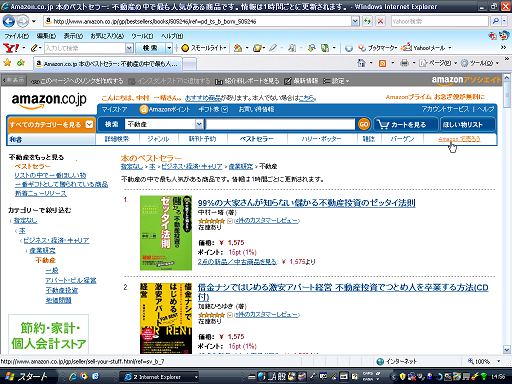
Task: Open the 表示(V) menu
Action: click(x=73, y=36)
